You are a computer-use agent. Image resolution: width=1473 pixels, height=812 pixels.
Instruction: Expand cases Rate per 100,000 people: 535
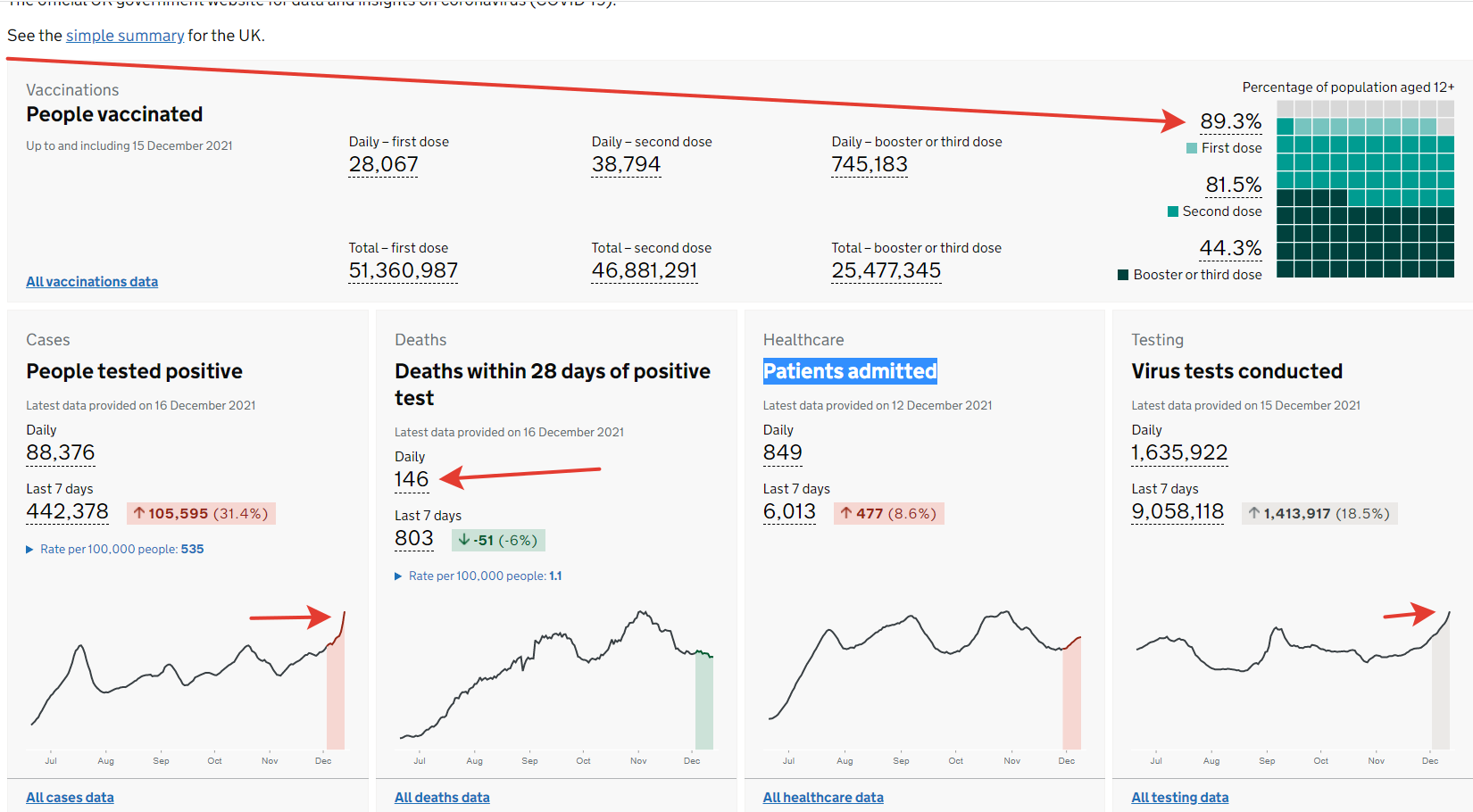115,550
